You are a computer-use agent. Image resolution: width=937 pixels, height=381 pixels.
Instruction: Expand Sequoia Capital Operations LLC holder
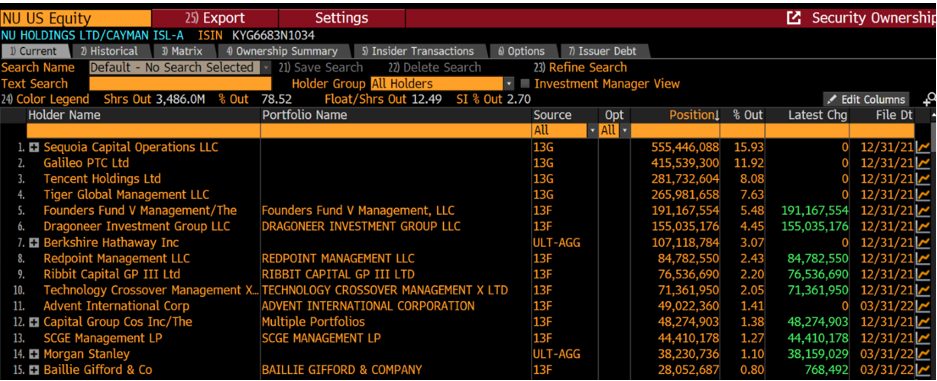point(34,147)
